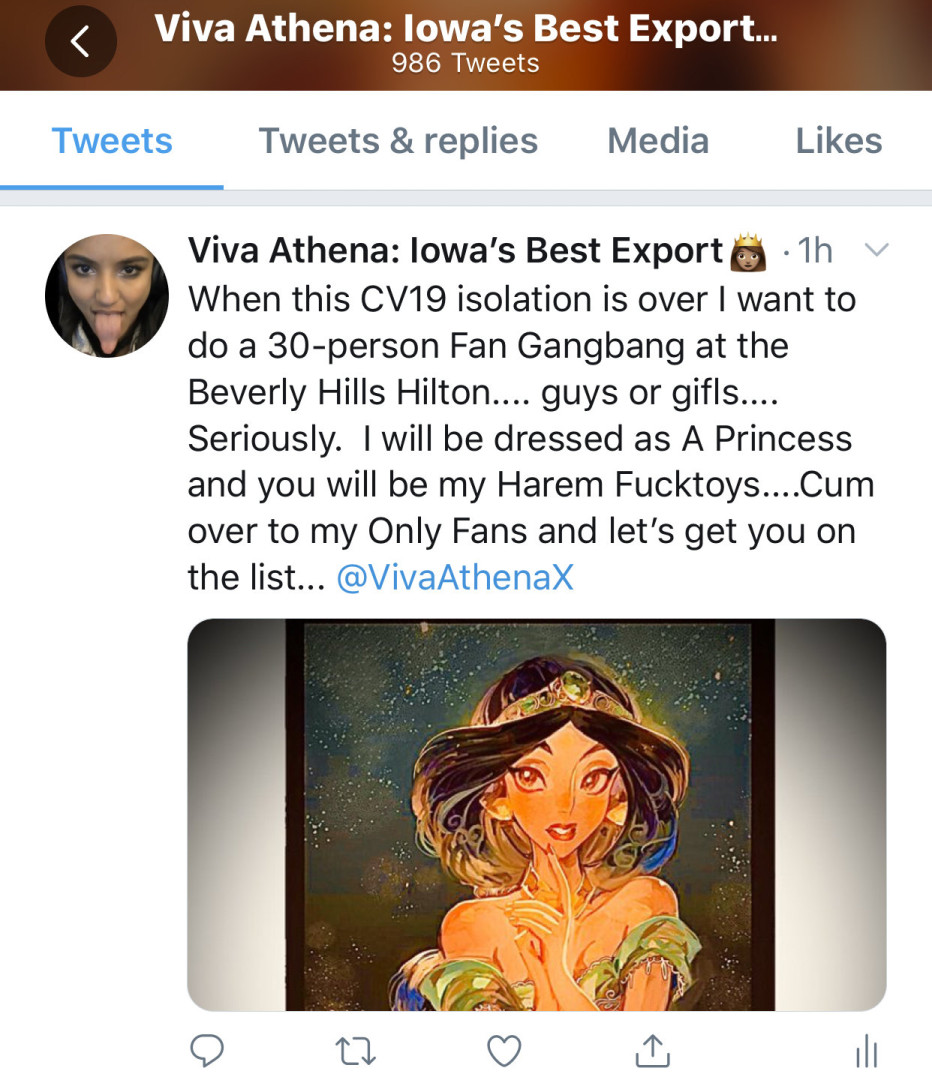This screenshot has height=1080, width=932.
Task: Like the tweet with the heart icon
Action: click(504, 1049)
